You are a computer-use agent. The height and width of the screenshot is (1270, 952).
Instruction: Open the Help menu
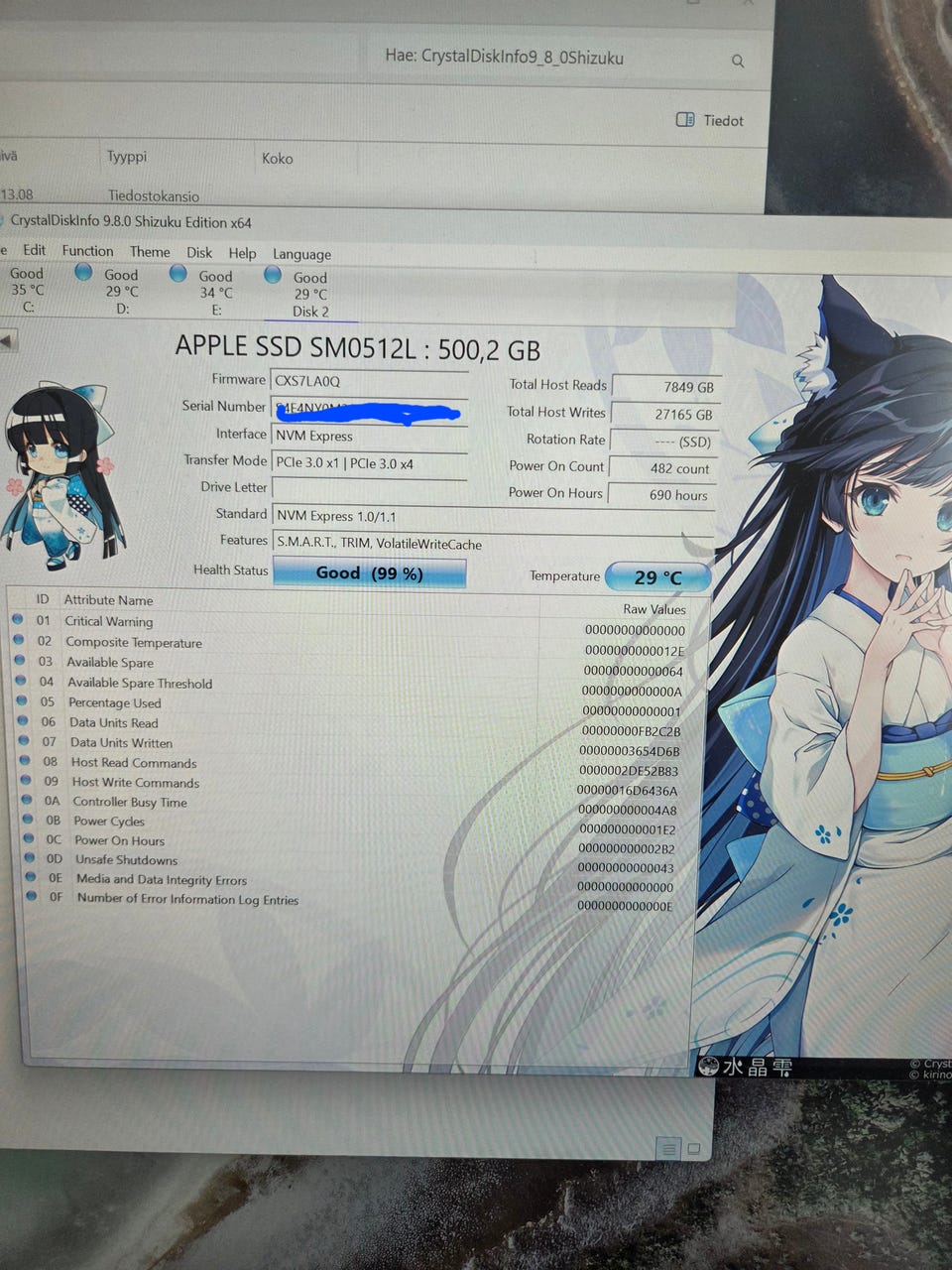242,254
